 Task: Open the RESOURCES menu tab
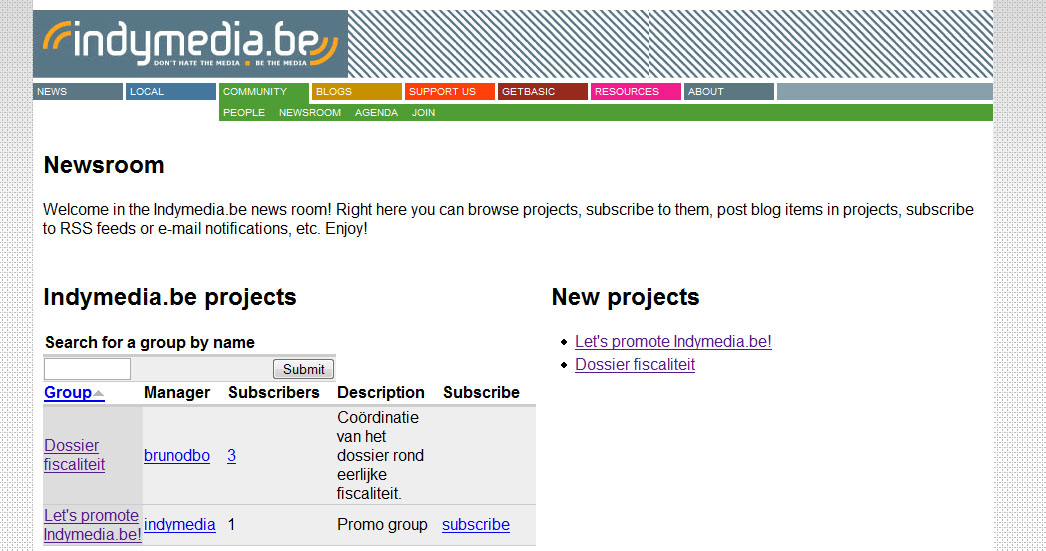[636, 91]
